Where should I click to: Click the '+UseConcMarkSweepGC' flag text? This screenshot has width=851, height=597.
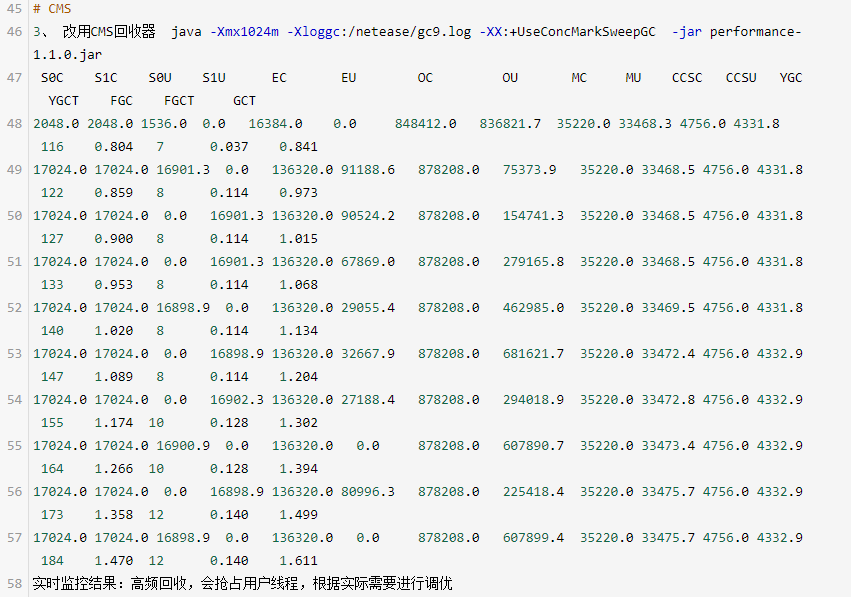click(x=582, y=32)
